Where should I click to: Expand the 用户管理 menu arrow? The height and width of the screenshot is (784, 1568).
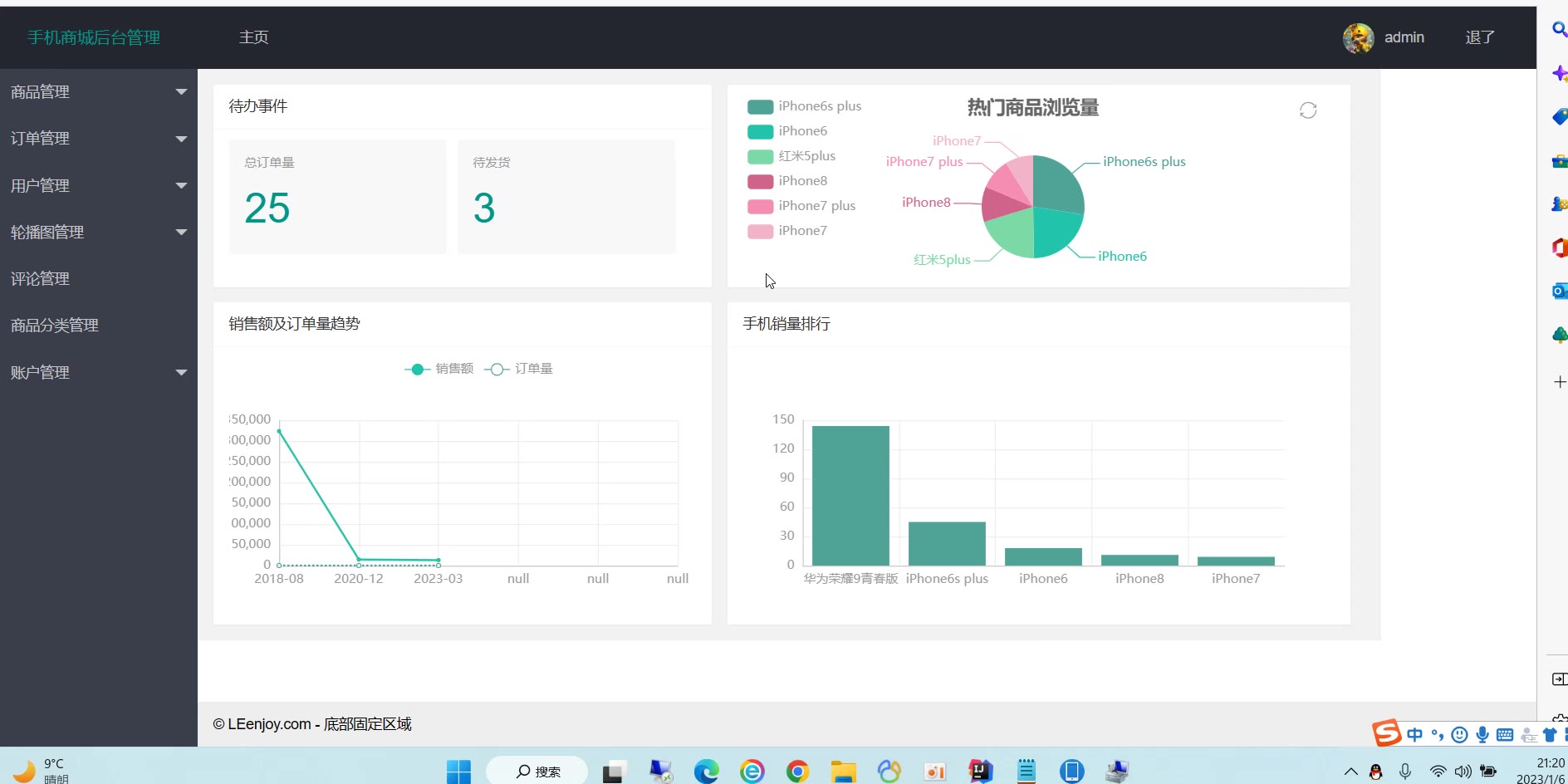pyautogui.click(x=181, y=186)
